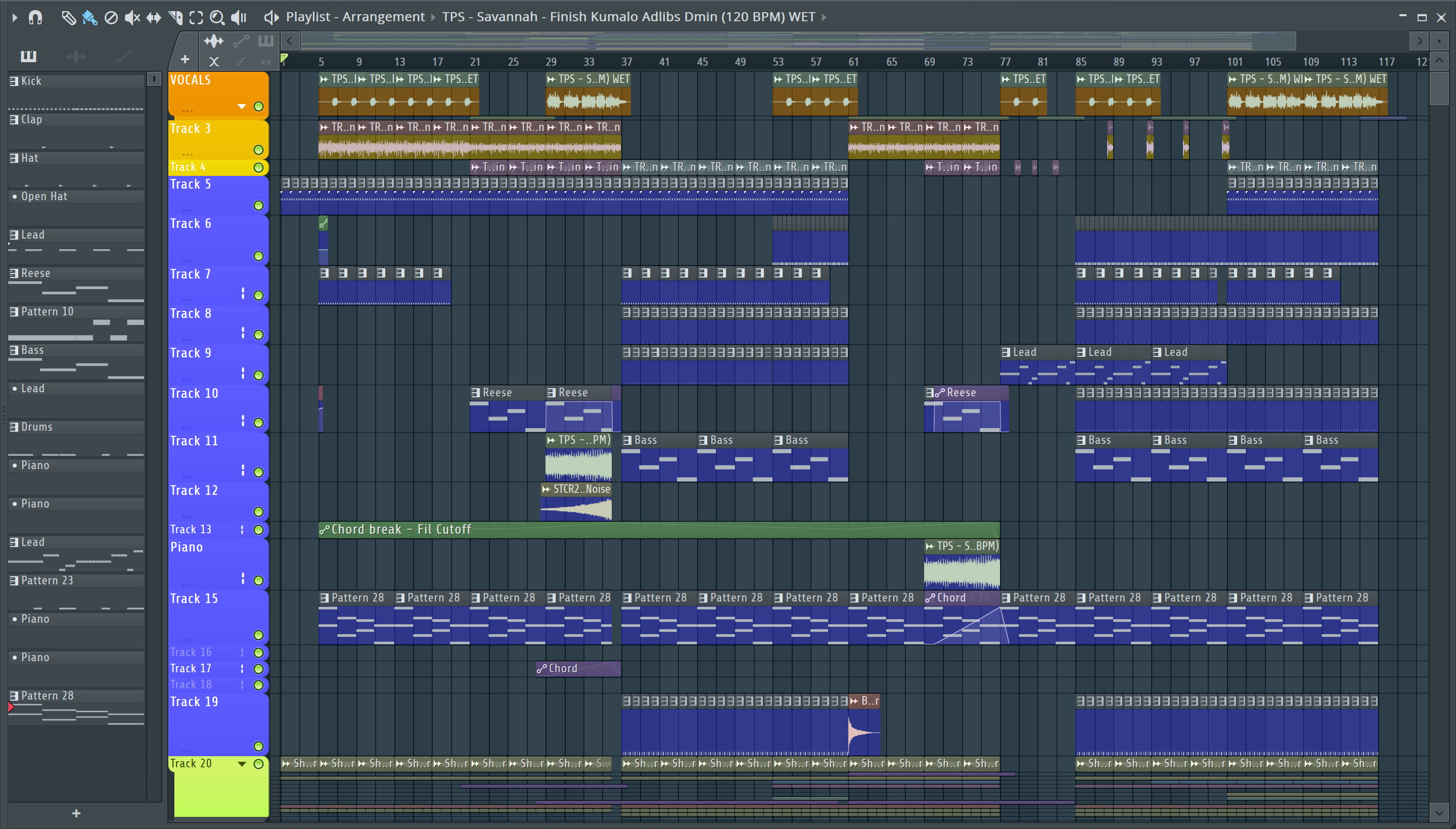This screenshot has width=1456, height=829.
Task: Mute Track 6 using its green light
Action: click(x=258, y=256)
